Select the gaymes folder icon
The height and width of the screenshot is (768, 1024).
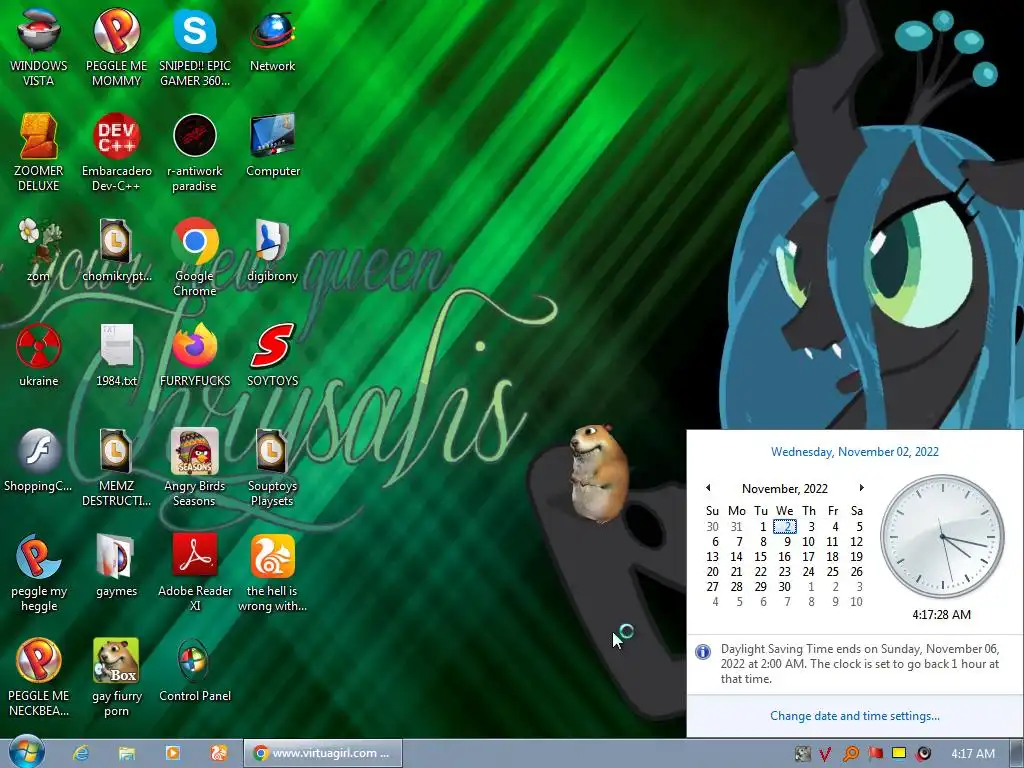click(116, 566)
